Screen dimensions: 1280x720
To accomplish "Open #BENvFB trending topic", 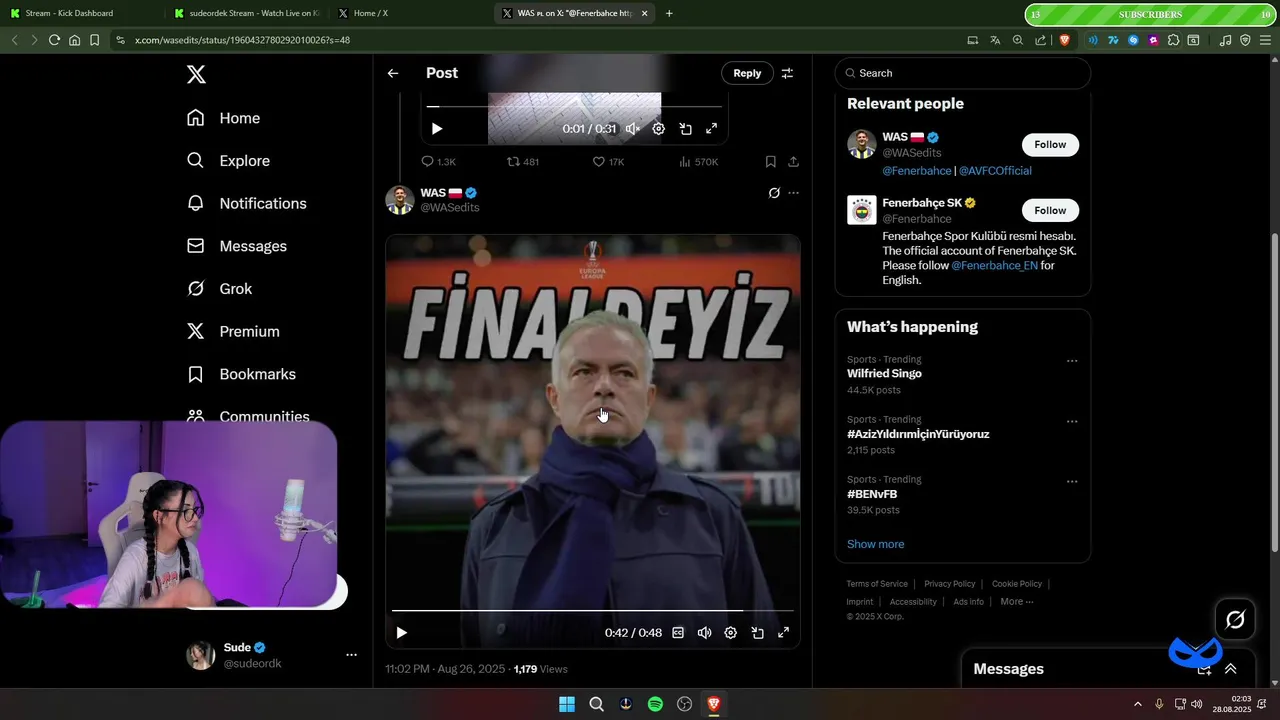I will [x=872, y=494].
